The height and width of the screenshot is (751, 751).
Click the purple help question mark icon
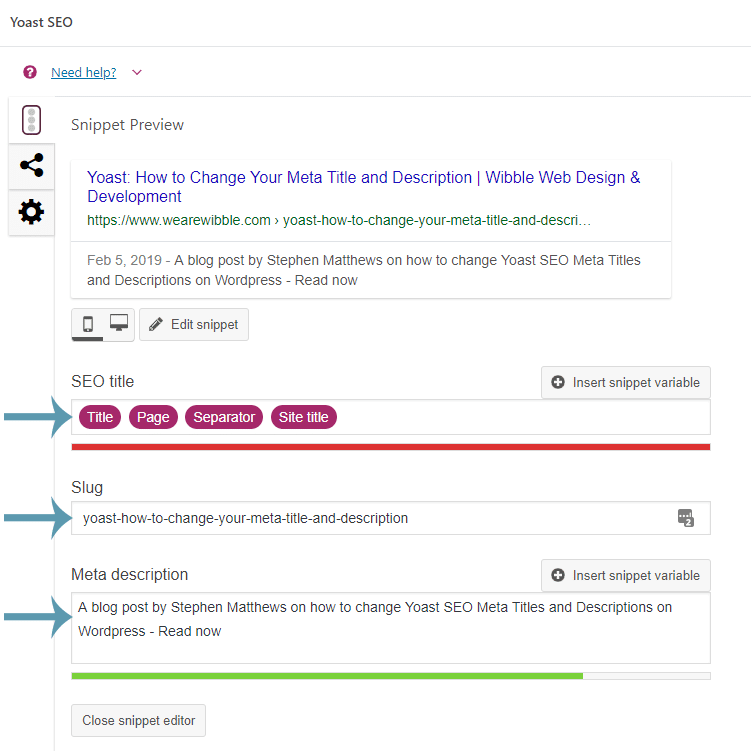[x=30, y=72]
